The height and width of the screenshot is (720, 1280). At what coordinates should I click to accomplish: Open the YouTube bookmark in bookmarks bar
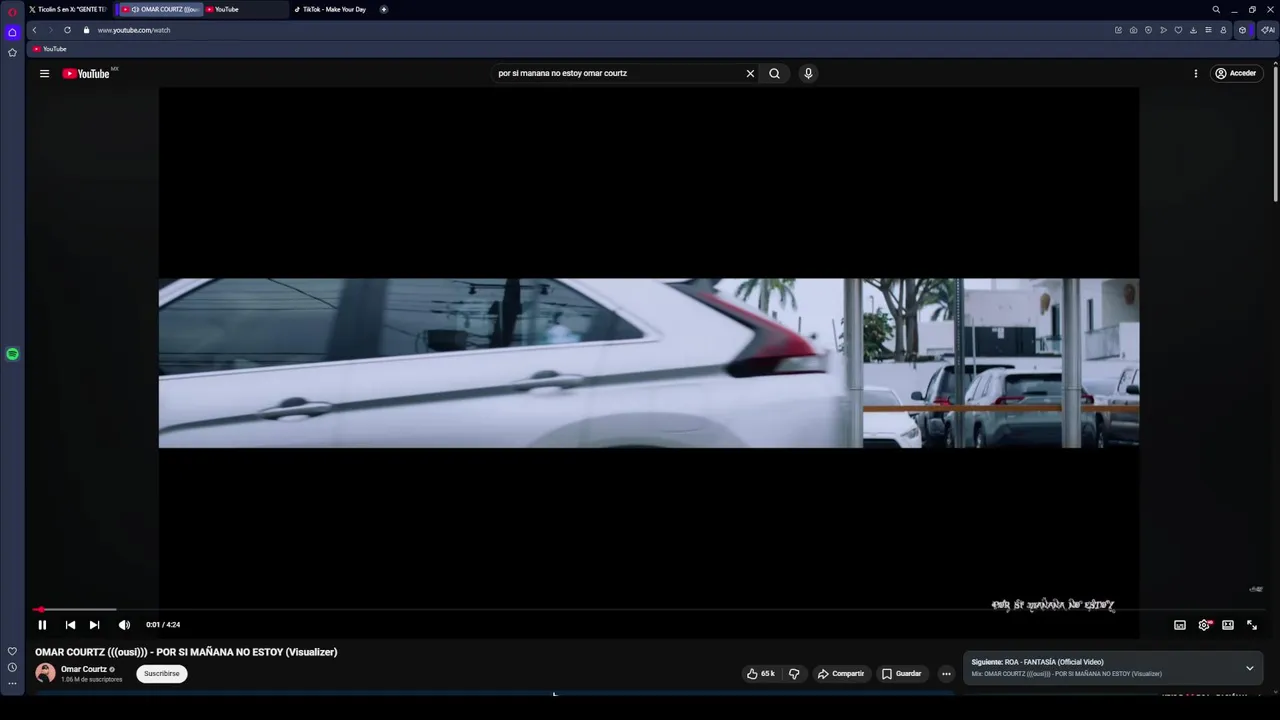[49, 49]
